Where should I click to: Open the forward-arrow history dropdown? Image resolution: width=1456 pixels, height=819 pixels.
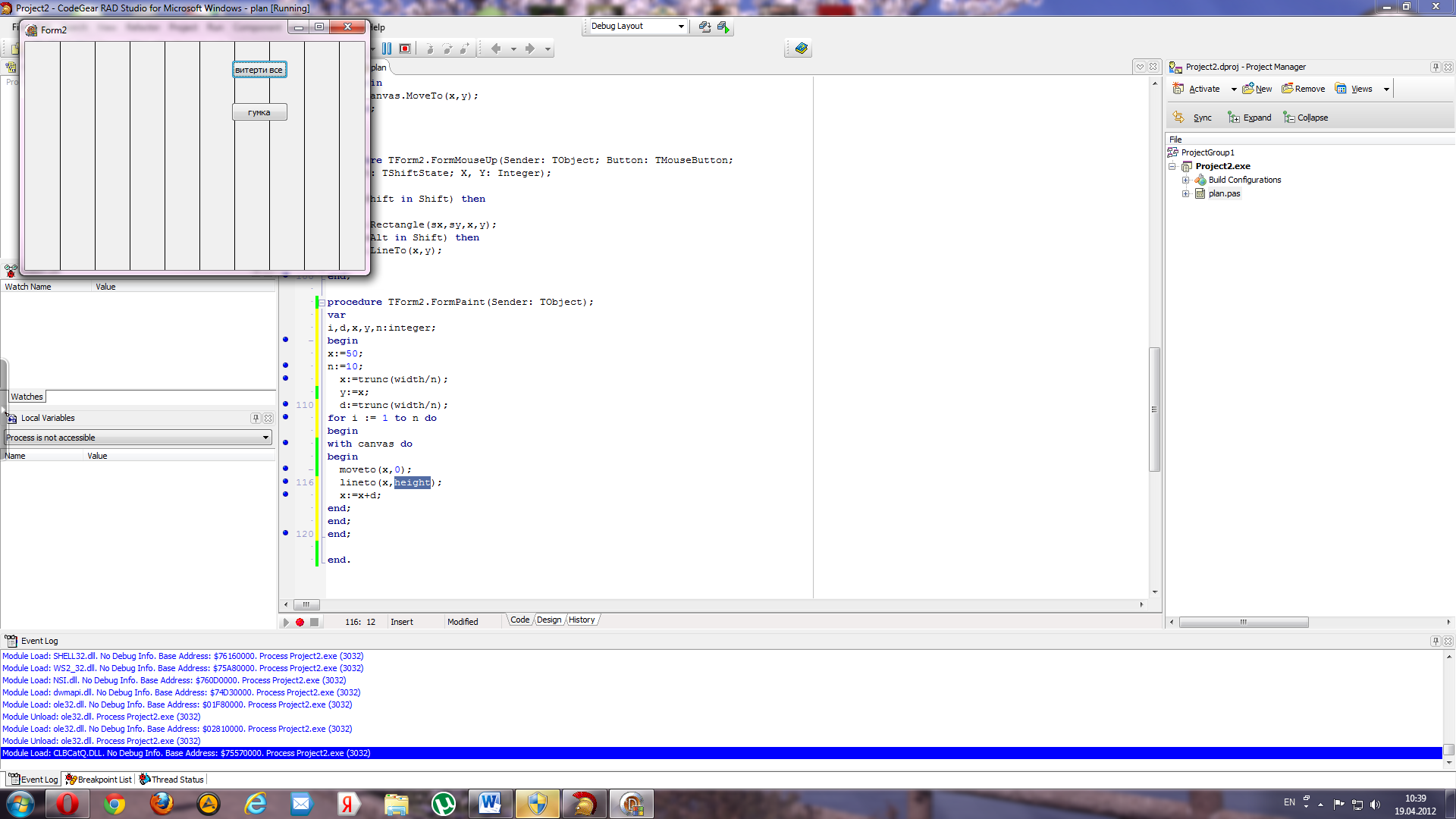548,49
